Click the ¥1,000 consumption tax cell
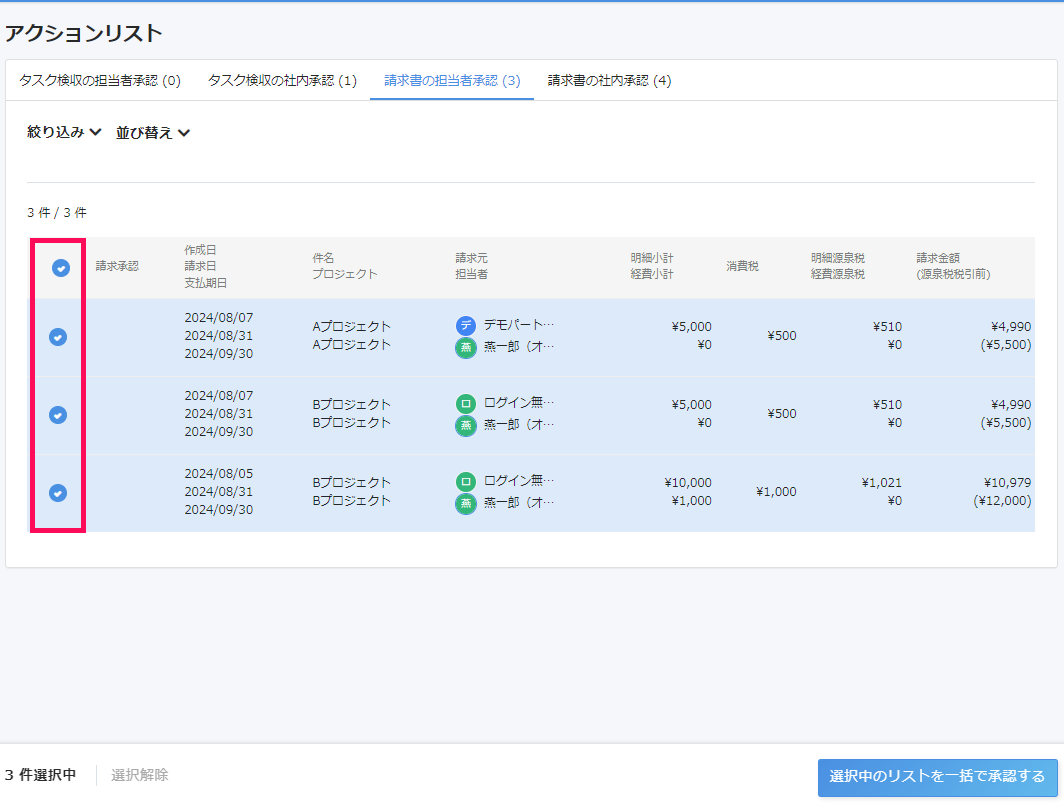The image size is (1064, 807). 776,491
